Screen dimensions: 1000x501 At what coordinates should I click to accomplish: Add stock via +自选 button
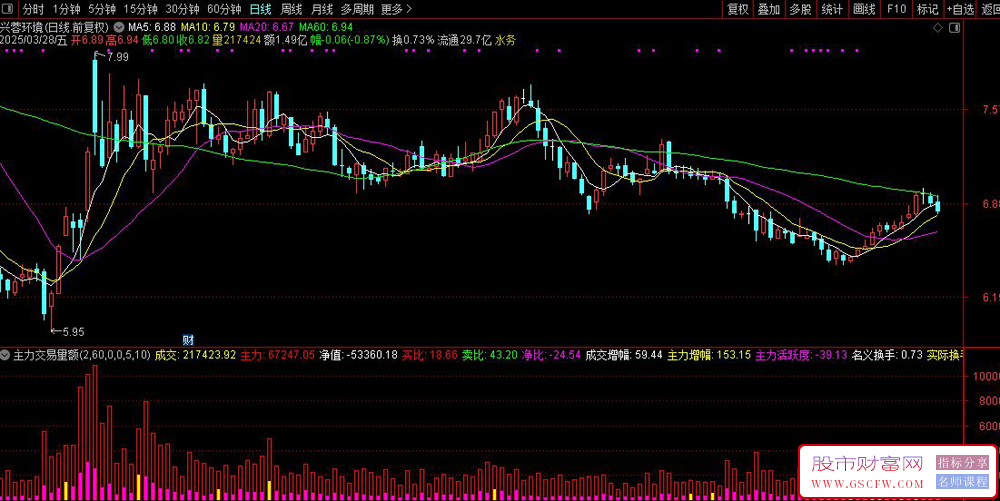click(960, 9)
